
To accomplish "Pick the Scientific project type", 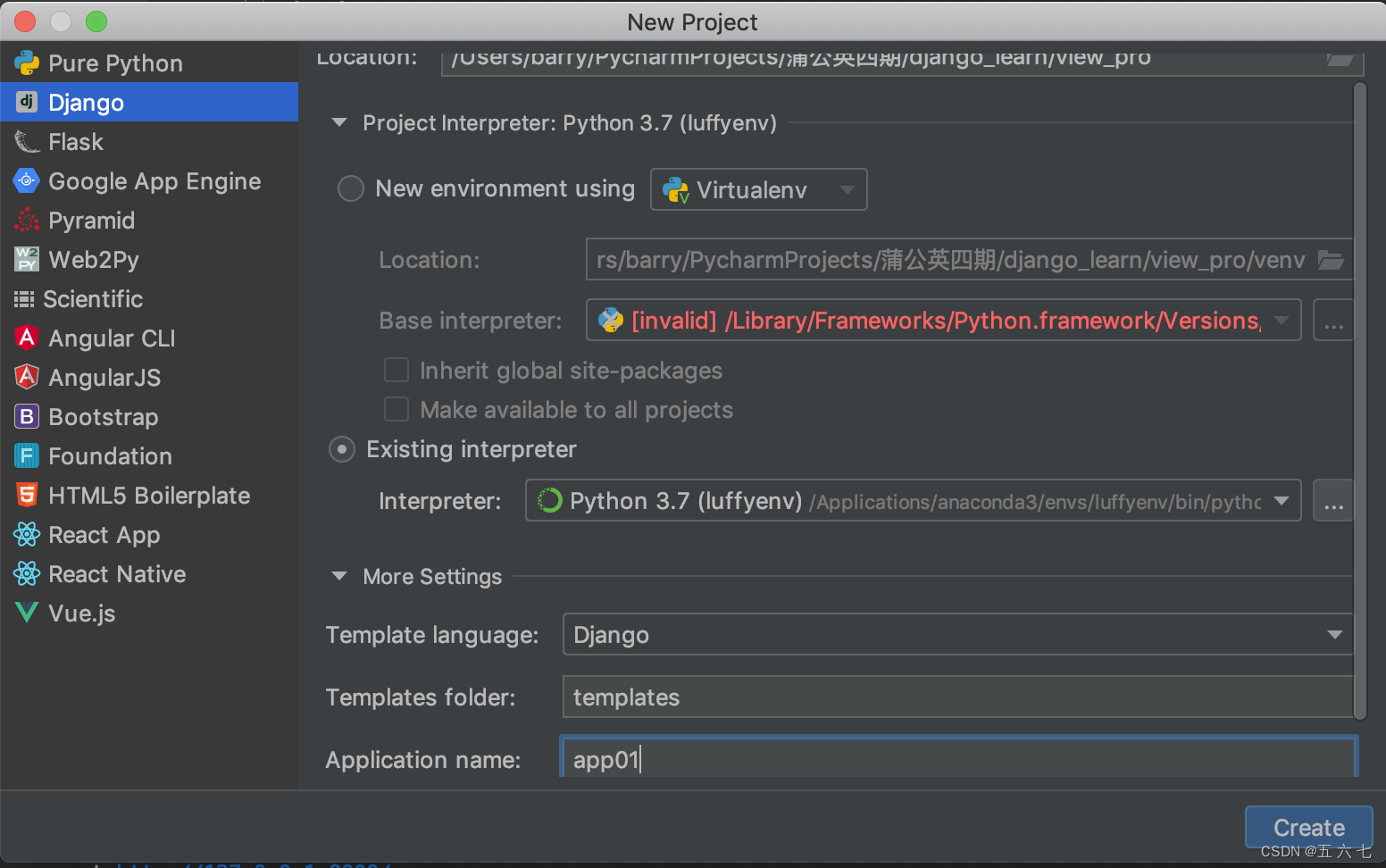I will click(149, 298).
